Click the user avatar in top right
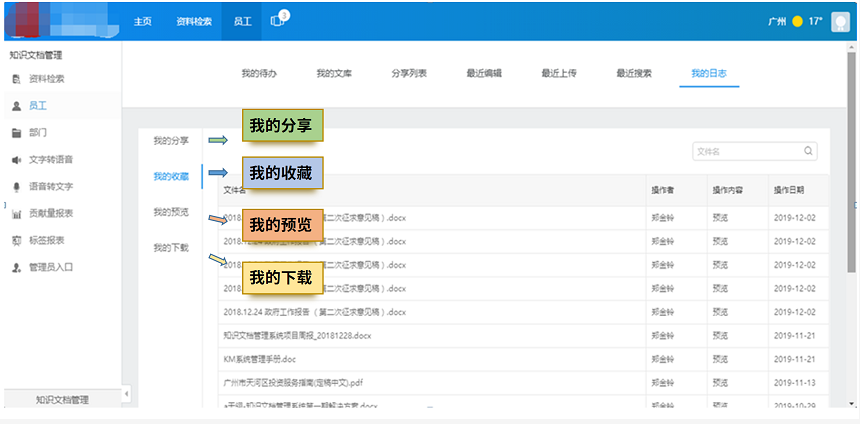 841,22
